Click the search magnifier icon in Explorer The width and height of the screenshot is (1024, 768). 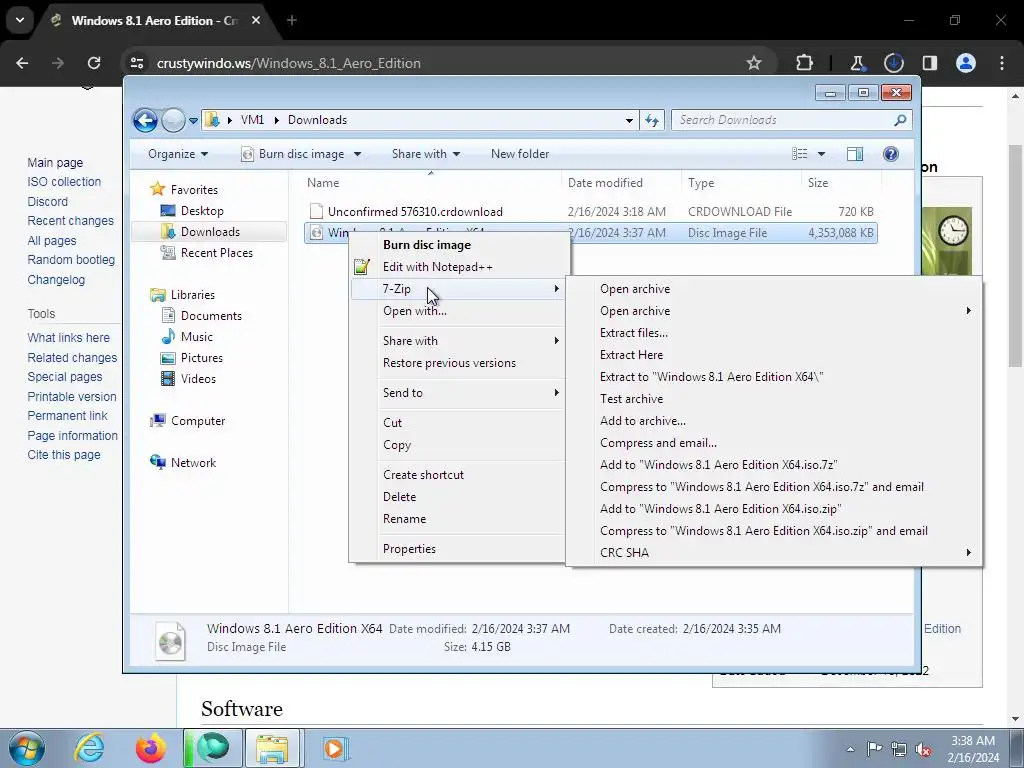tap(900, 120)
